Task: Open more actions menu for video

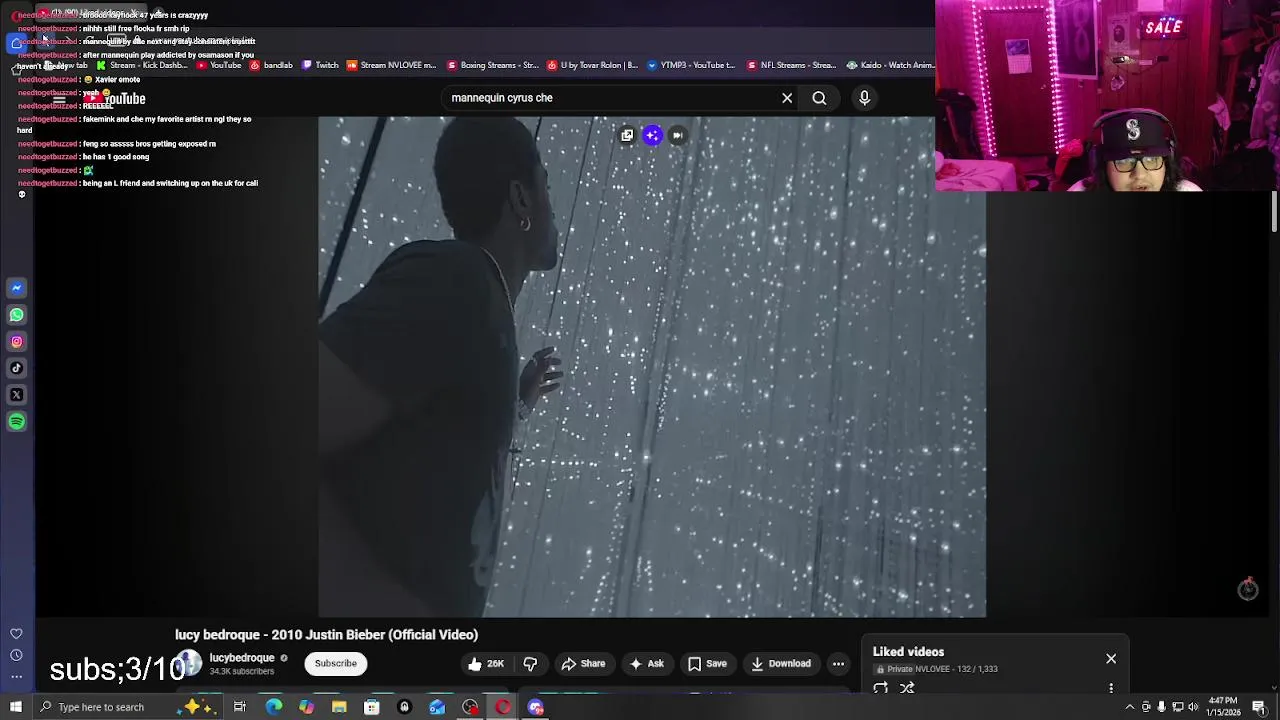Action: click(x=838, y=664)
